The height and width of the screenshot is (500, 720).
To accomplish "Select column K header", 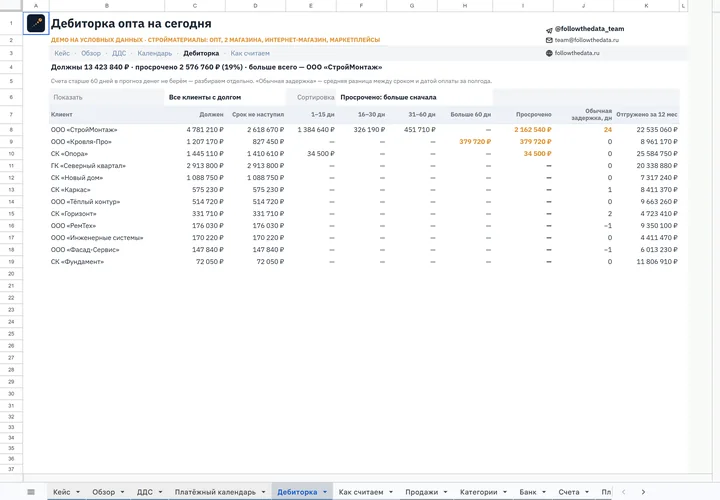I will click(646, 6).
